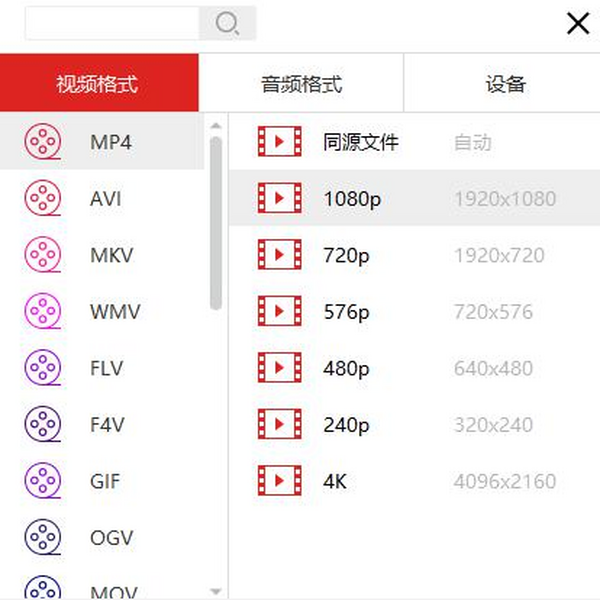The width and height of the screenshot is (600, 600).
Task: Click the MP4 film reel icon
Action: click(x=43, y=142)
